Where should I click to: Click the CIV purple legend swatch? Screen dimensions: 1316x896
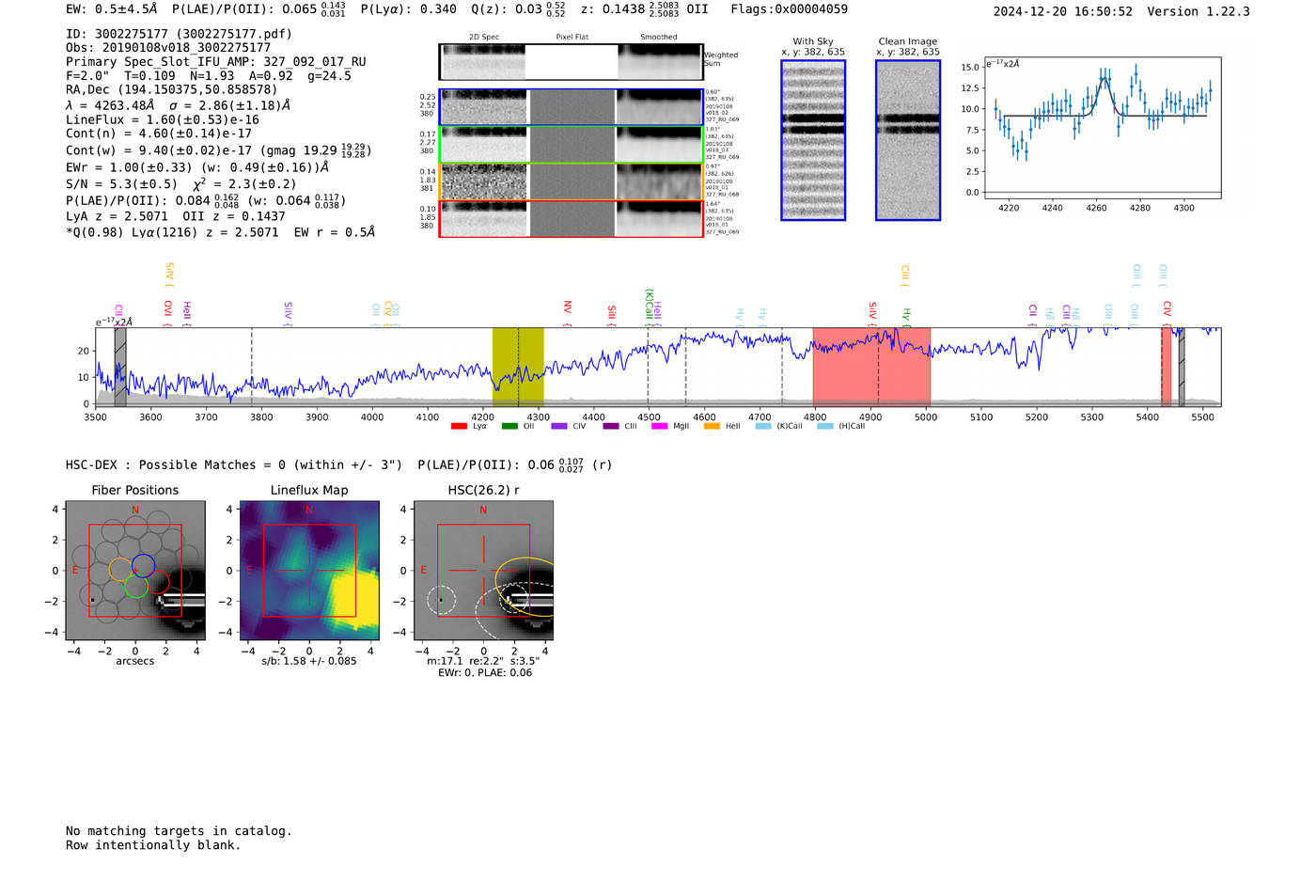[559, 426]
